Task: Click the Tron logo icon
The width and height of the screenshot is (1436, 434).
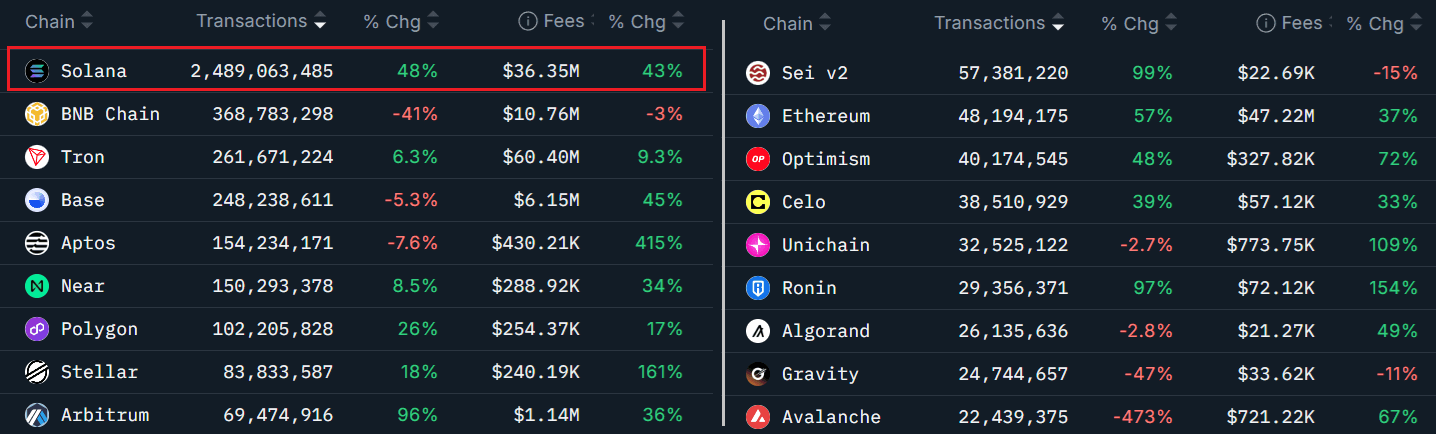Action: tap(37, 157)
